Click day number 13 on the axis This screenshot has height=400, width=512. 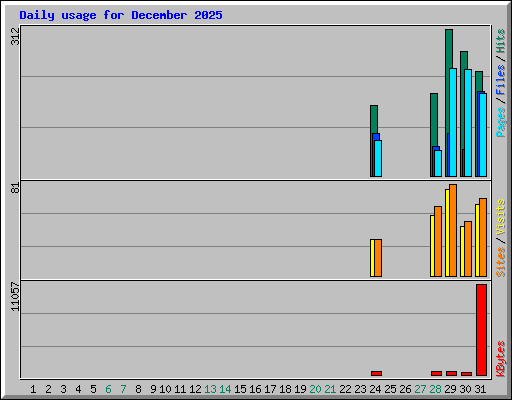click(x=210, y=389)
